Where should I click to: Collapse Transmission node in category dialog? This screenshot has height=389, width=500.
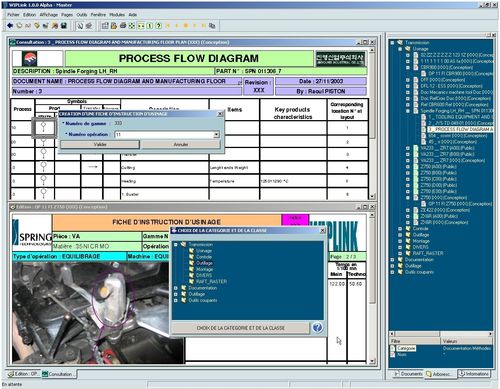pyautogui.click(x=176, y=245)
